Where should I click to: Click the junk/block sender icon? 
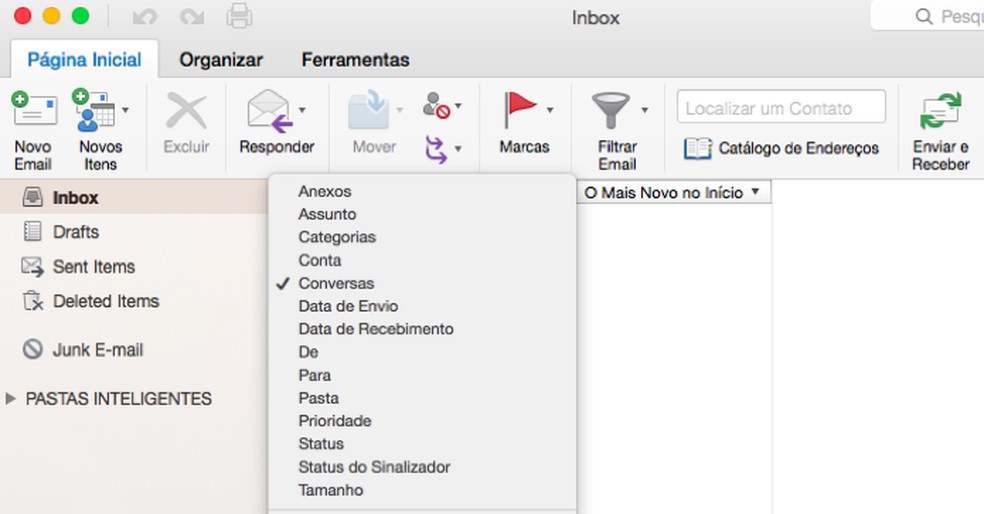pyautogui.click(x=436, y=105)
